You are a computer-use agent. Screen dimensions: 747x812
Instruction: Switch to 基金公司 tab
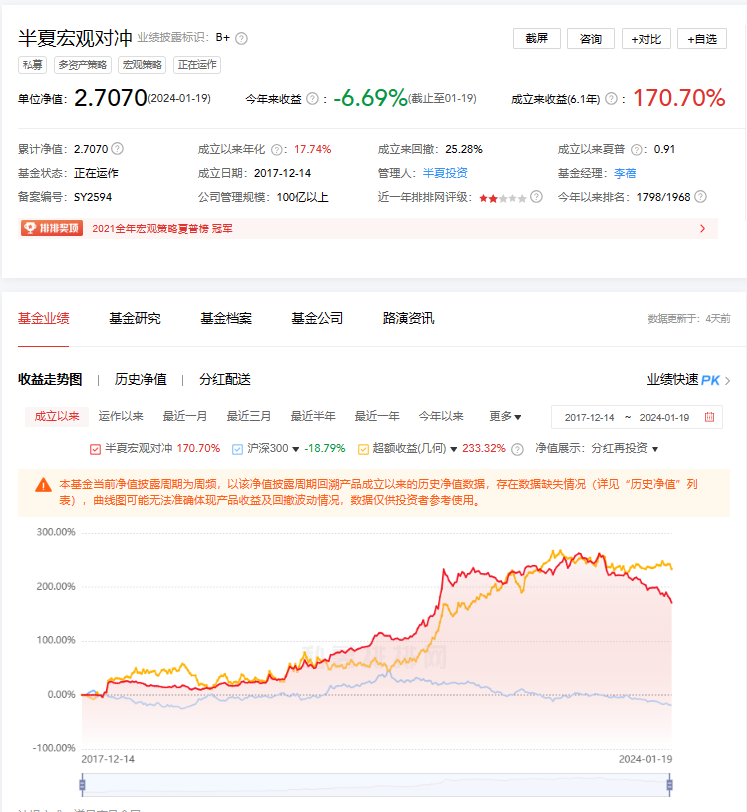[317, 318]
